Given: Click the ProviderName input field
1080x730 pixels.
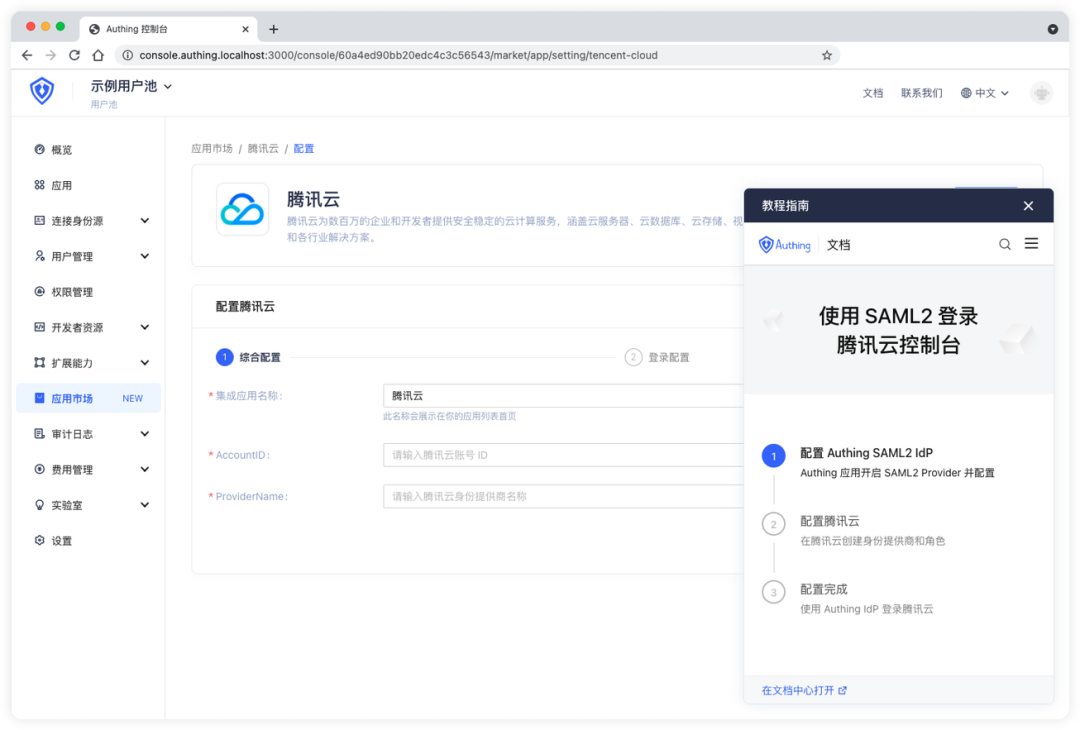Looking at the screenshot, I should coord(563,496).
